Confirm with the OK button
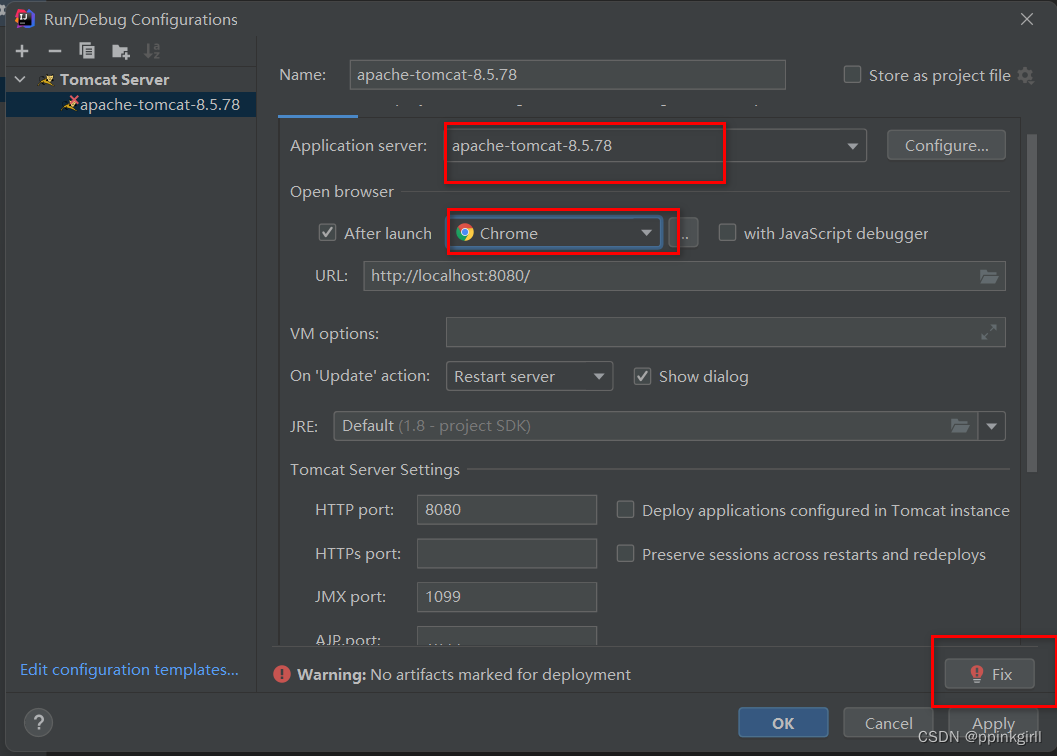 tap(783, 723)
